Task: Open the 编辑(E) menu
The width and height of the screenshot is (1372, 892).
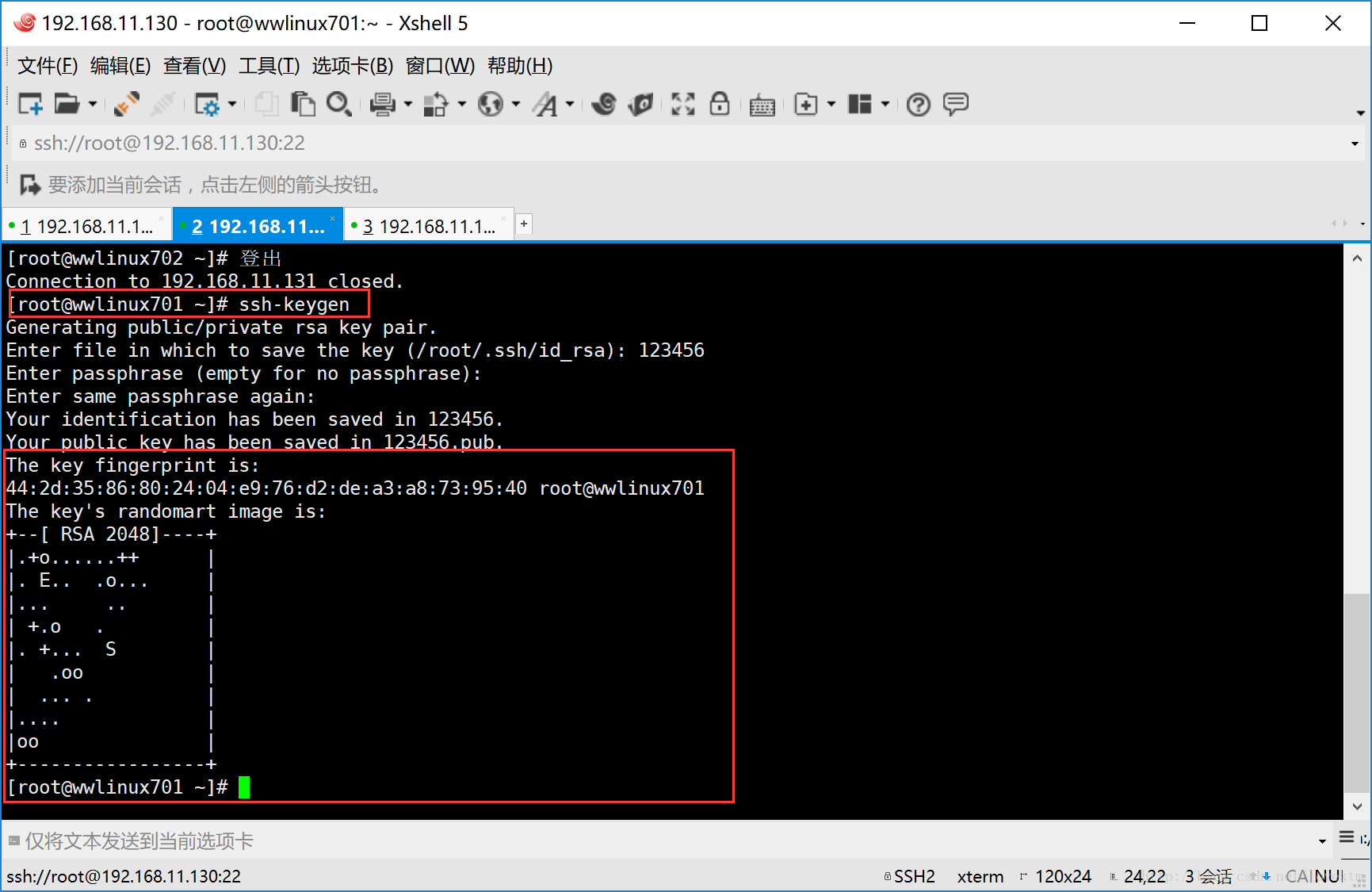Action: coord(120,66)
